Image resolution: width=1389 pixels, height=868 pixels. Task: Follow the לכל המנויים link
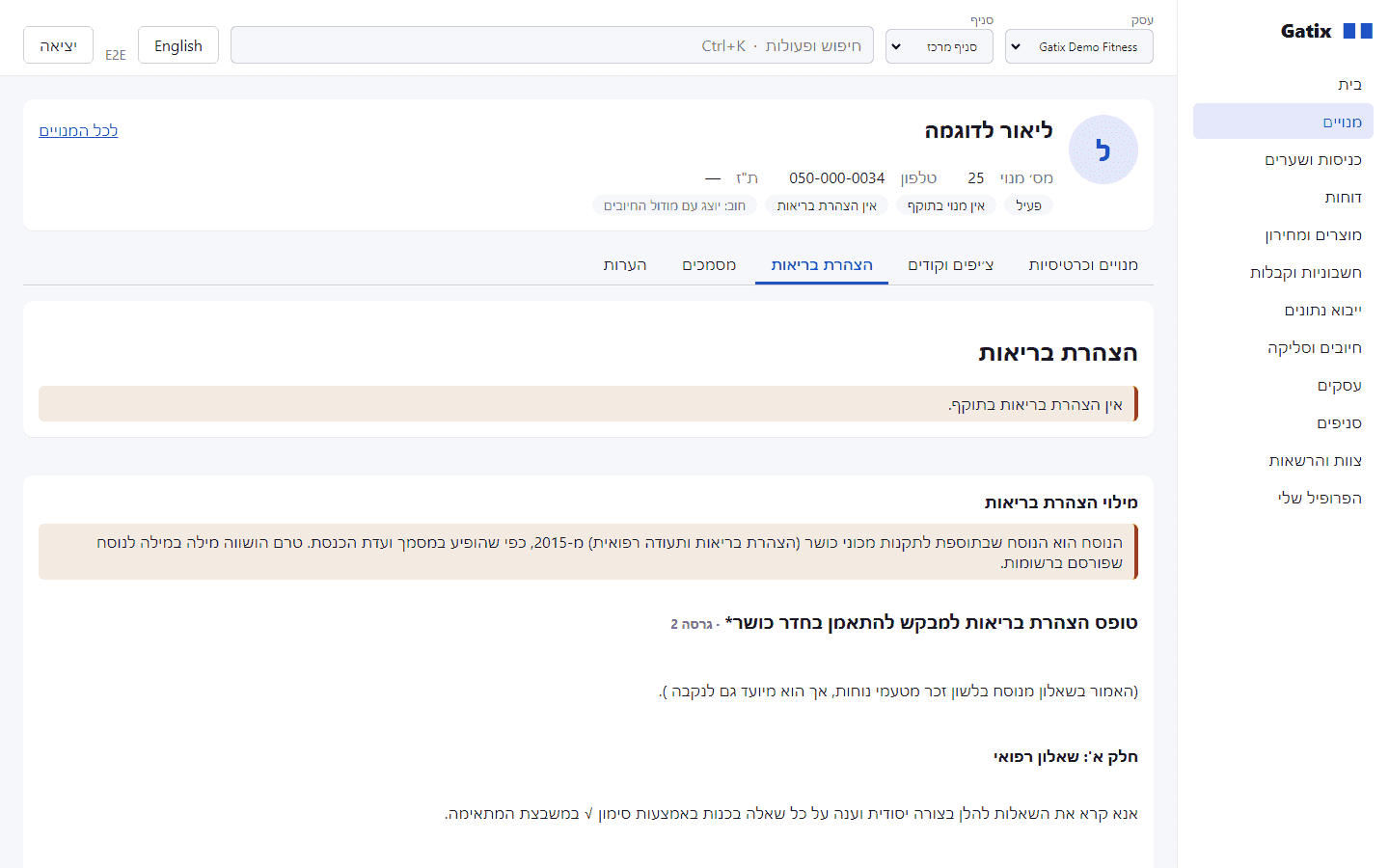point(78,130)
